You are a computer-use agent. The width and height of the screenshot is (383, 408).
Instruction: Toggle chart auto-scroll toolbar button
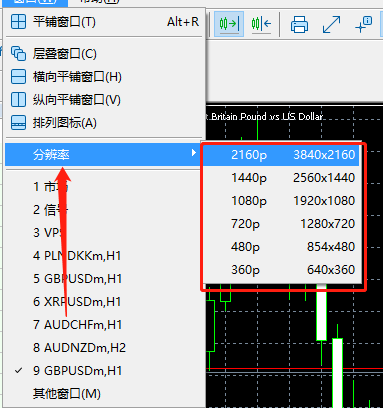click(x=229, y=24)
